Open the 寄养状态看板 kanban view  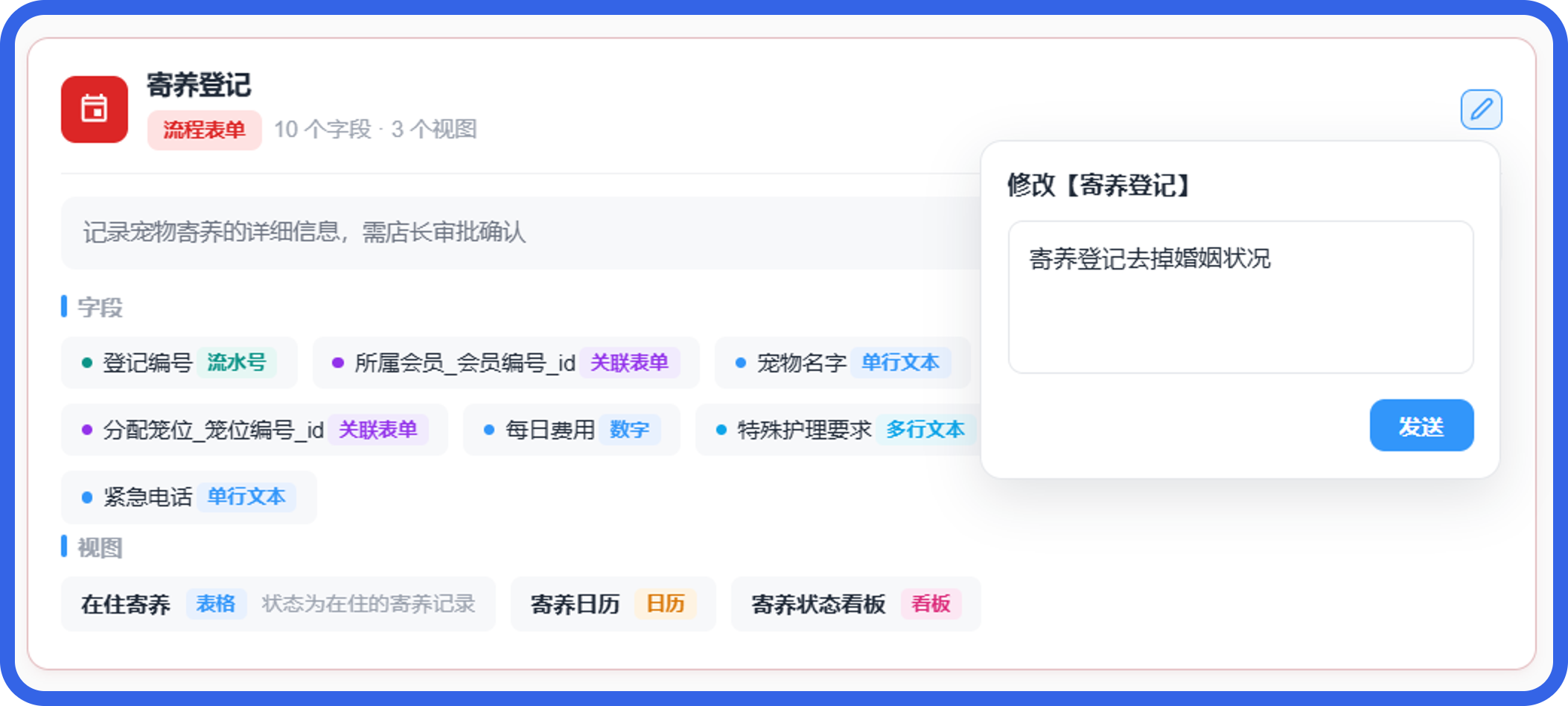[x=856, y=604]
